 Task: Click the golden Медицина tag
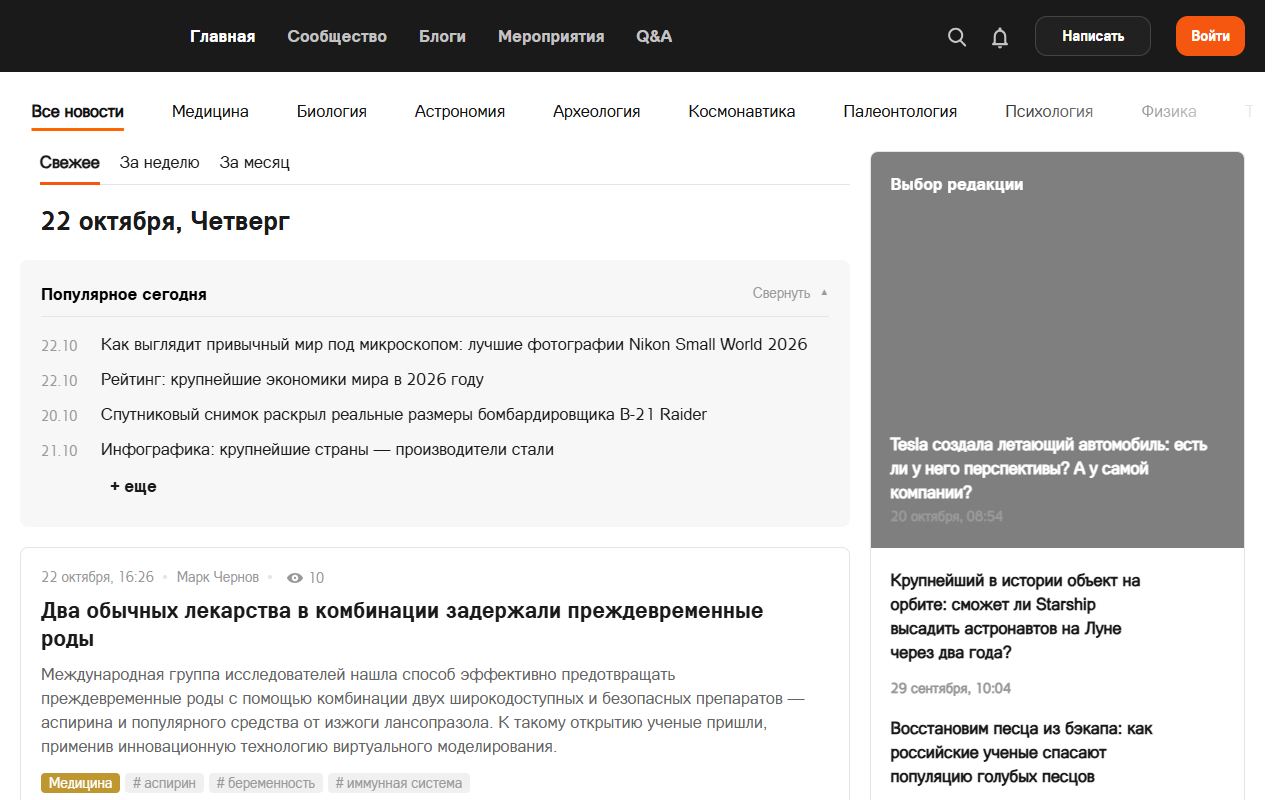coord(80,783)
